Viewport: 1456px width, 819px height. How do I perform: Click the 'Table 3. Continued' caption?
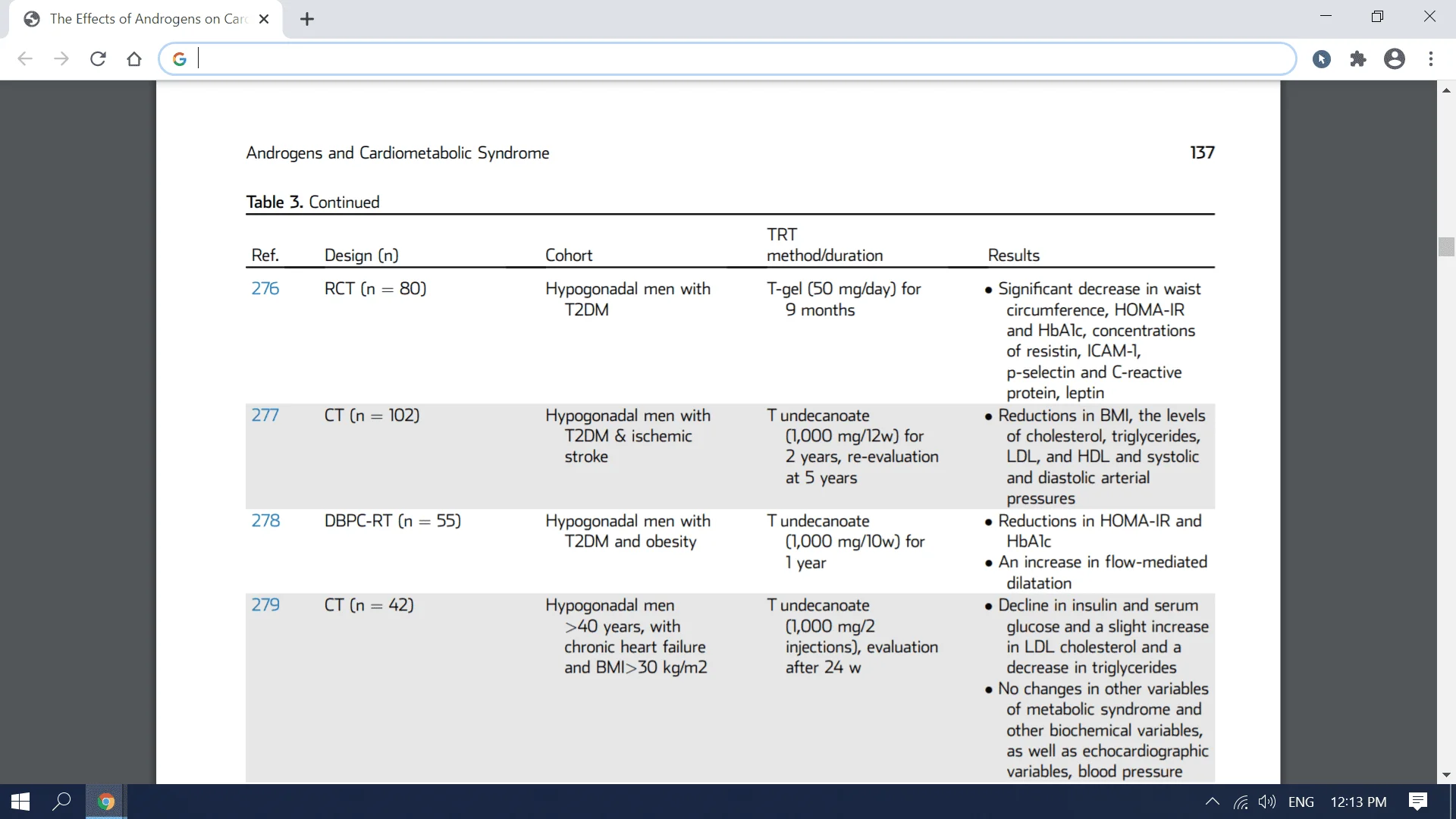(x=312, y=202)
